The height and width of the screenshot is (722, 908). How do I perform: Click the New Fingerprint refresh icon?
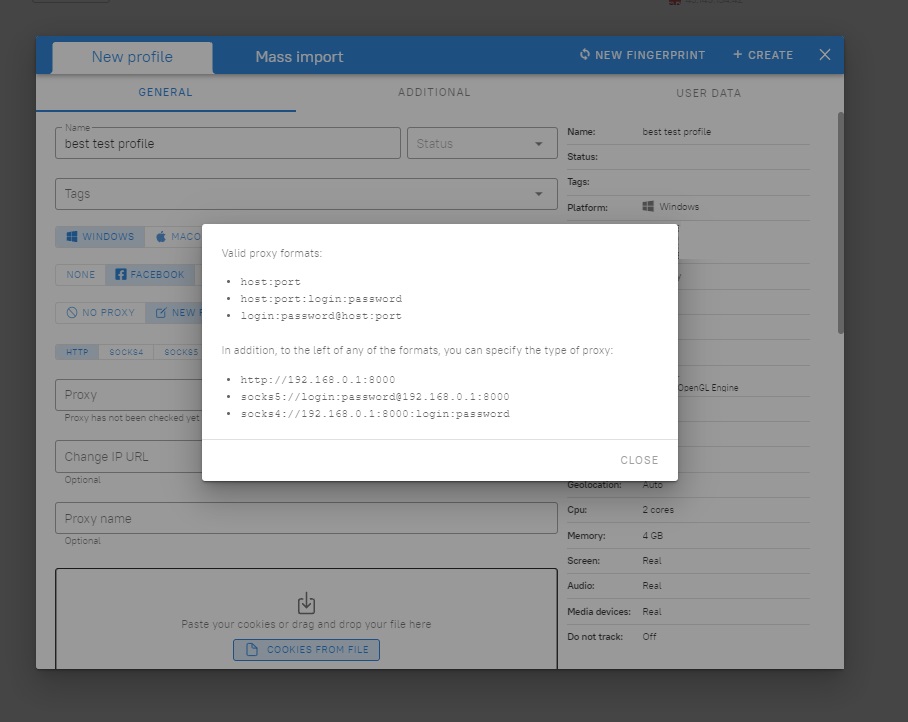[x=585, y=54]
